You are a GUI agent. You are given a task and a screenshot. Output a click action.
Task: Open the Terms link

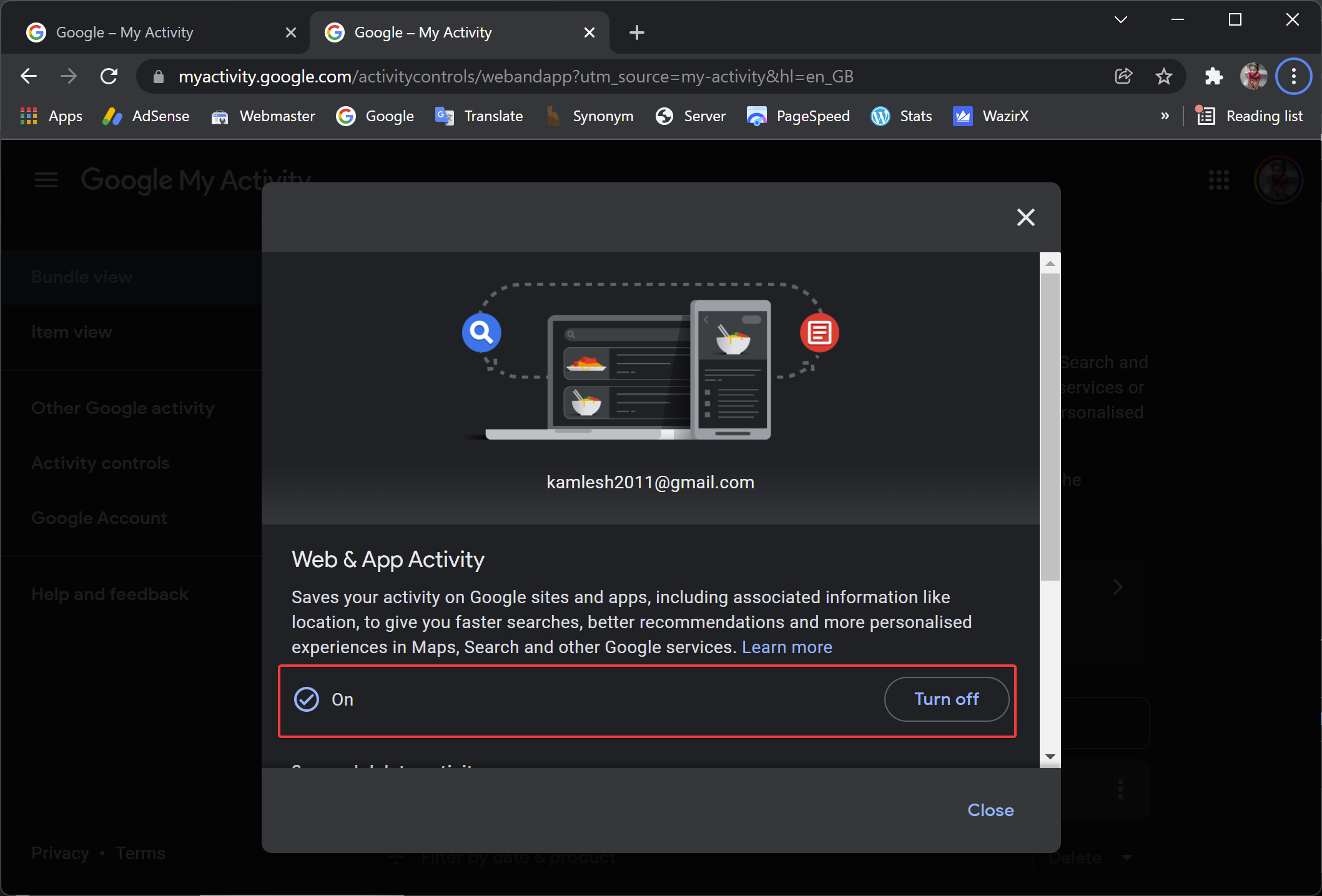point(141,853)
